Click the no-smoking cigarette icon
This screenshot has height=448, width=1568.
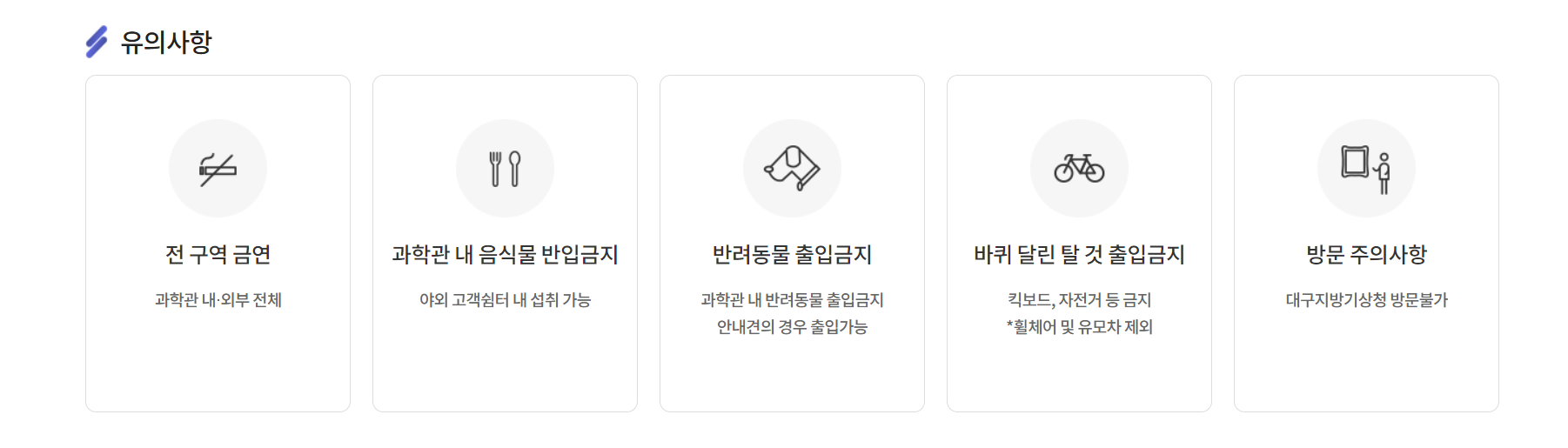(218, 169)
